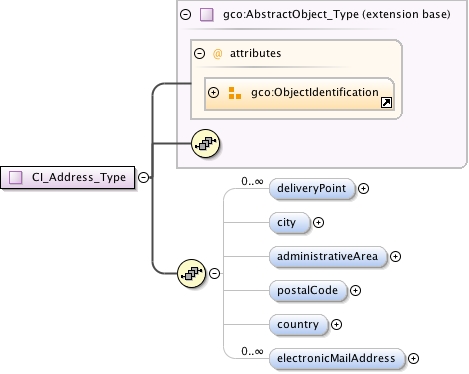Select the administrativeArea element node
This screenshot has height=374, width=469.
[x=328, y=257]
